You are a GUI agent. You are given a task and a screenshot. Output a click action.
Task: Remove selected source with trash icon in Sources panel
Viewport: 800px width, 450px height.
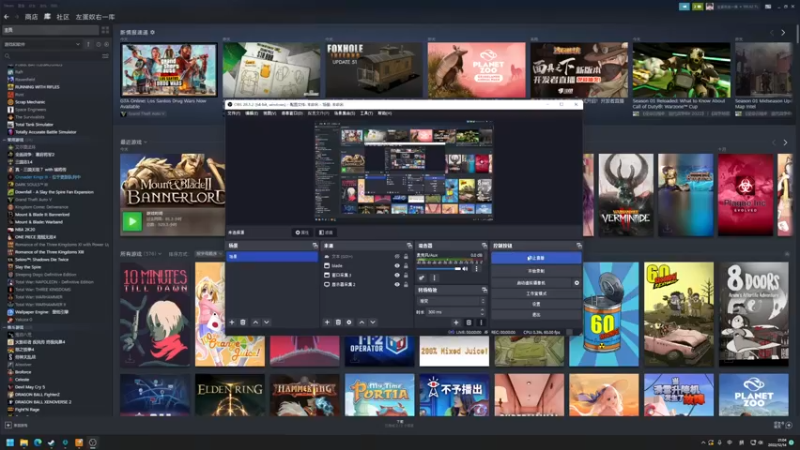coord(338,322)
